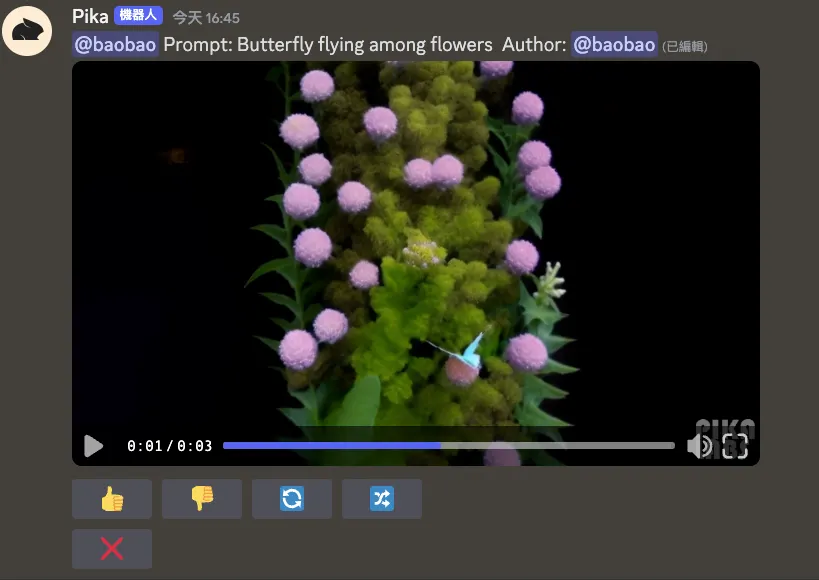
Task: Seek the video progress bar near its end
Action: coord(663,446)
